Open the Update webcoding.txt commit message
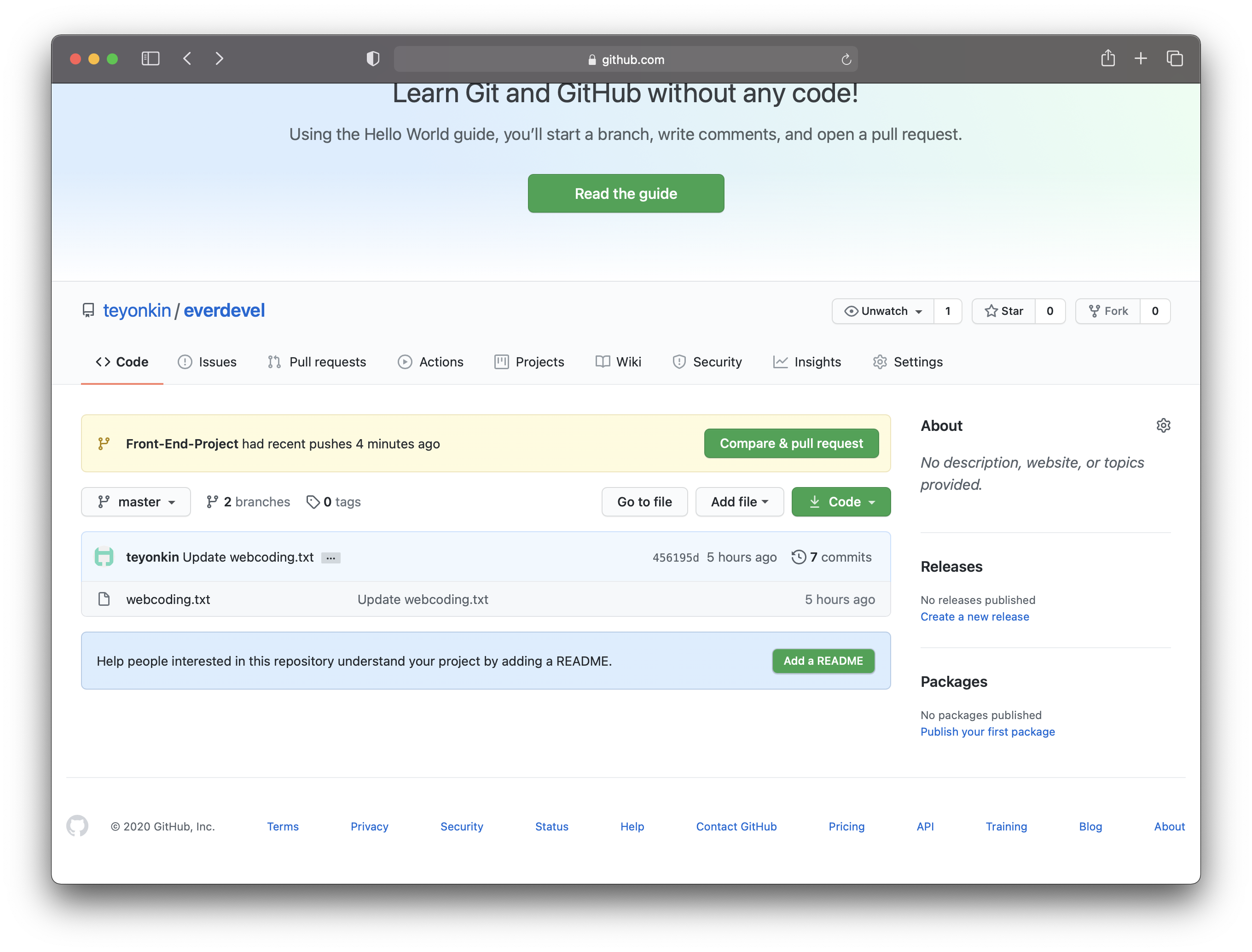This screenshot has height=952, width=1252. (423, 599)
